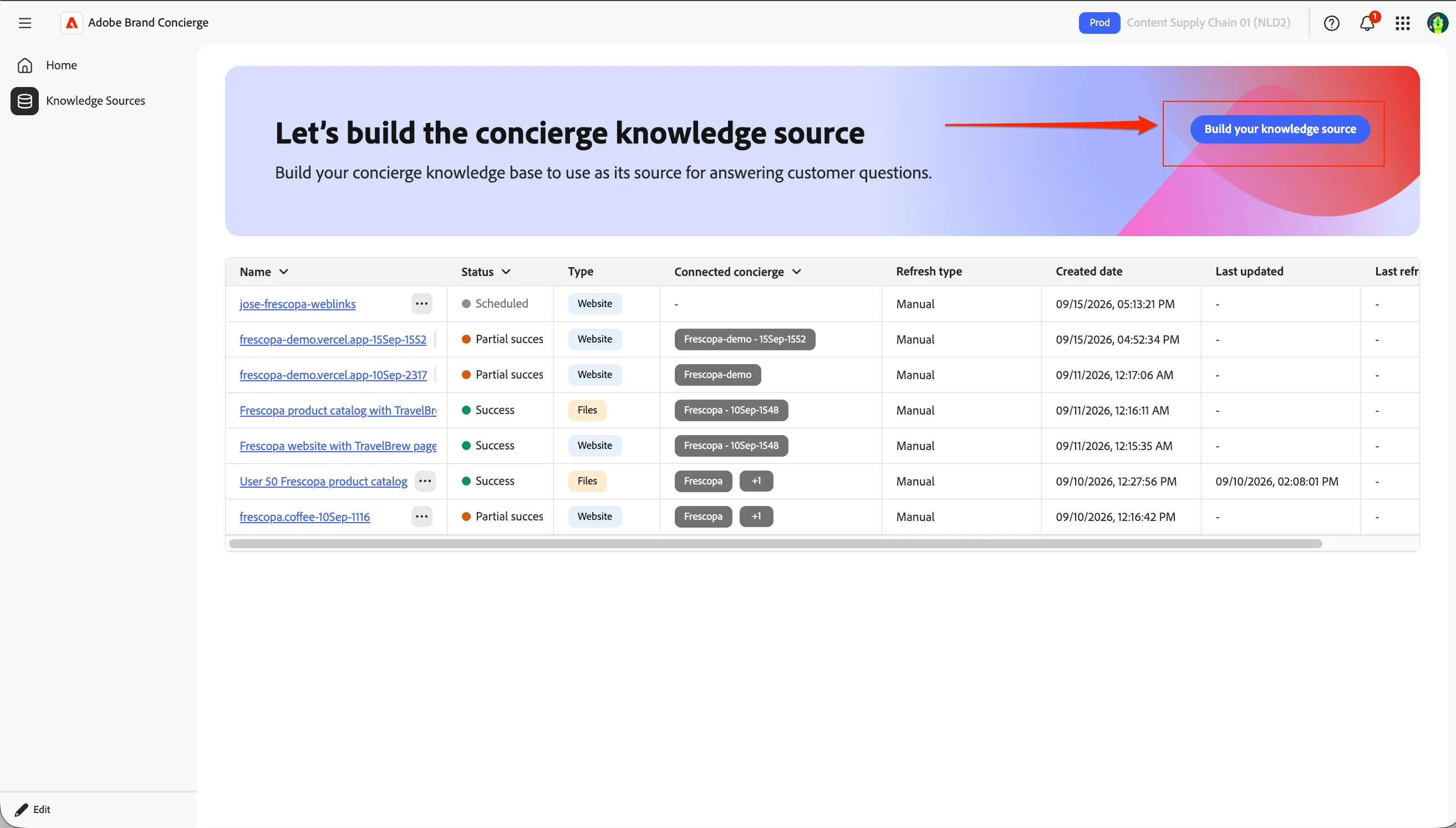Viewport: 1456px width, 828px height.
Task: Click Frescopa tag in frescopa.coffee row
Action: click(704, 517)
